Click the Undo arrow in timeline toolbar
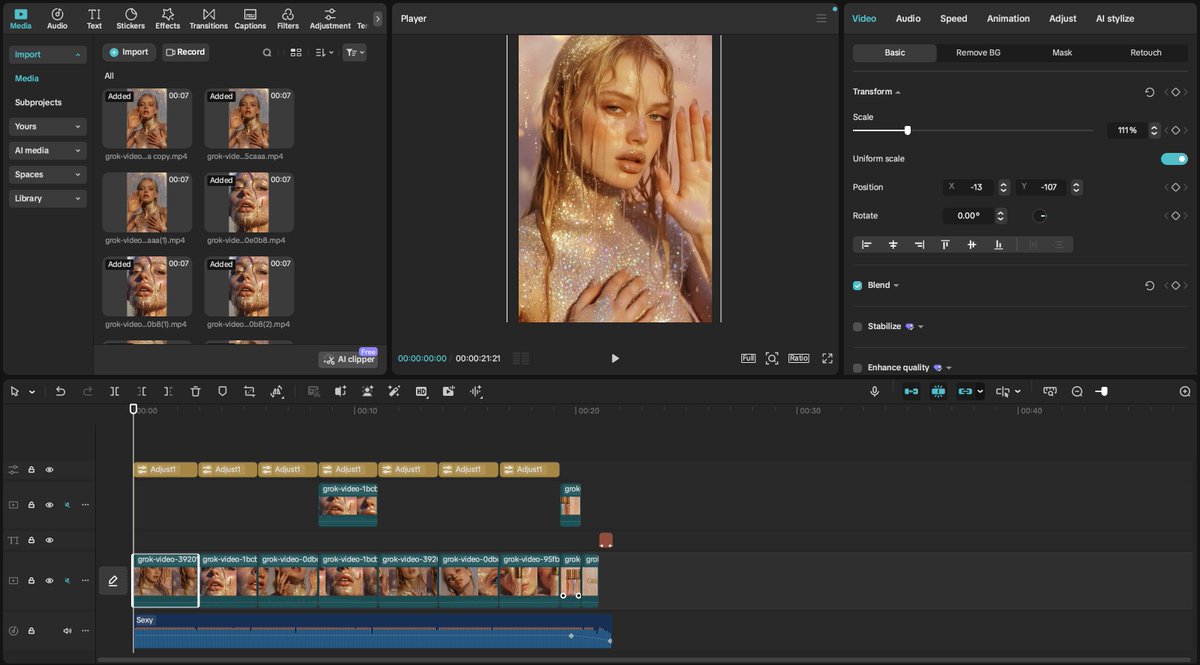The height and width of the screenshot is (665, 1200). (x=60, y=392)
